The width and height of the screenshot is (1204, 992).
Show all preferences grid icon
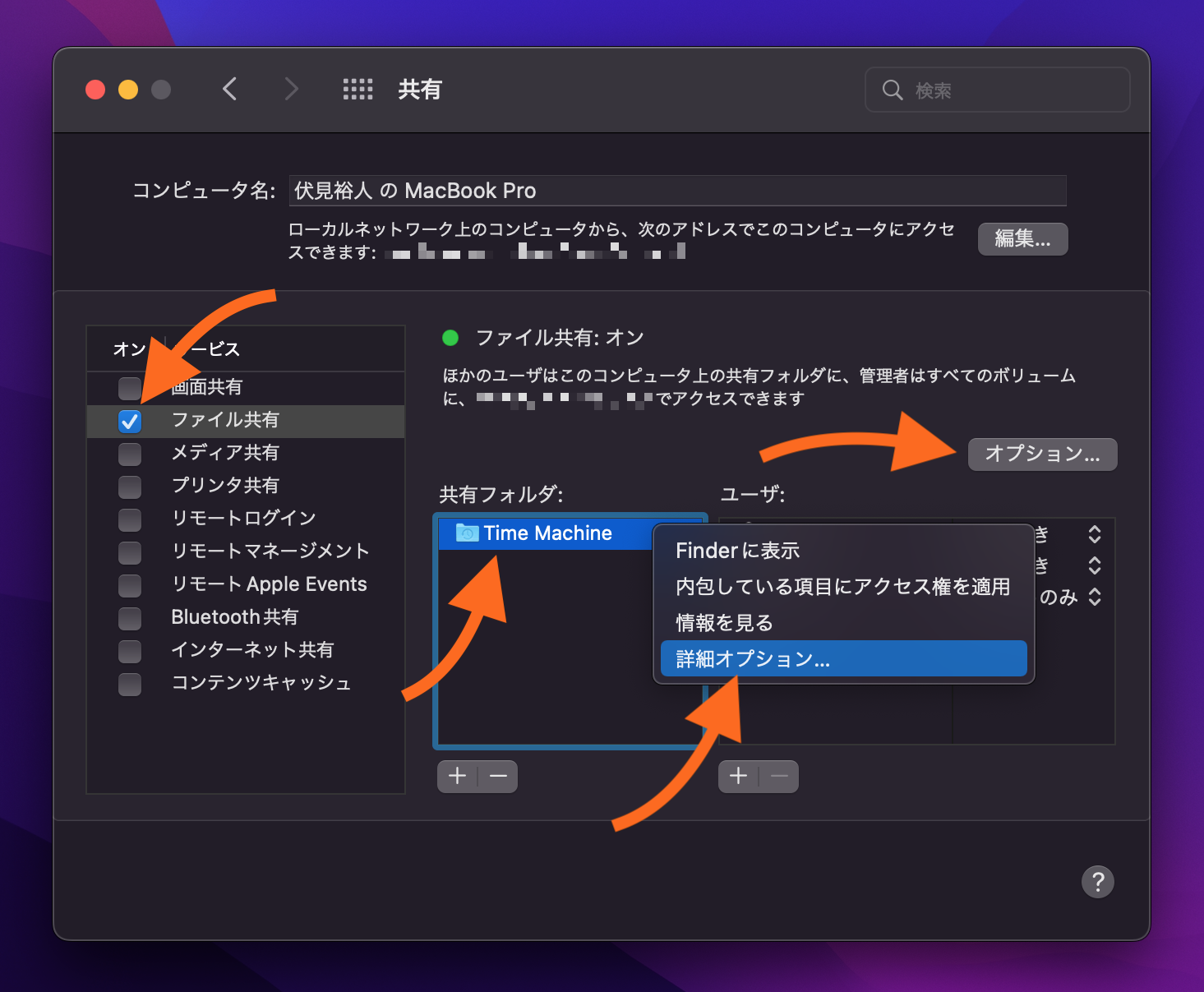click(x=358, y=89)
